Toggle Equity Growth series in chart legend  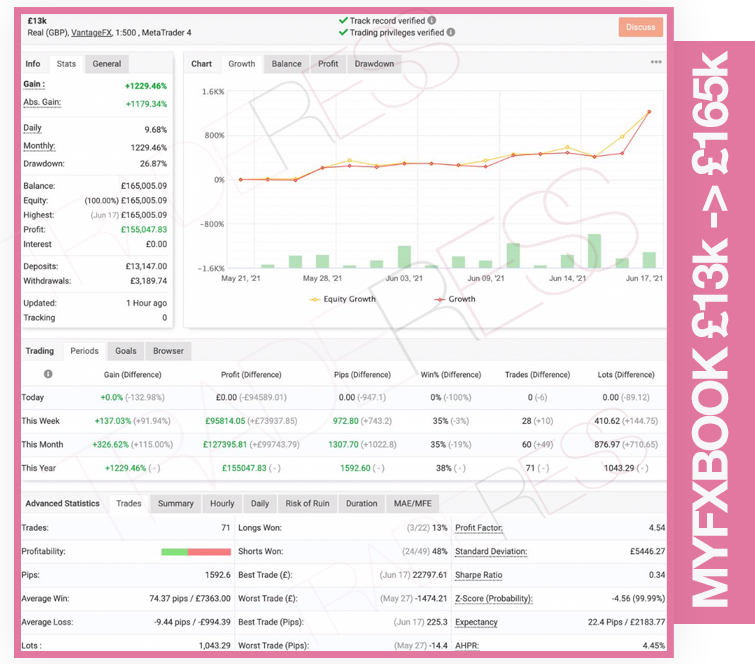click(342, 299)
